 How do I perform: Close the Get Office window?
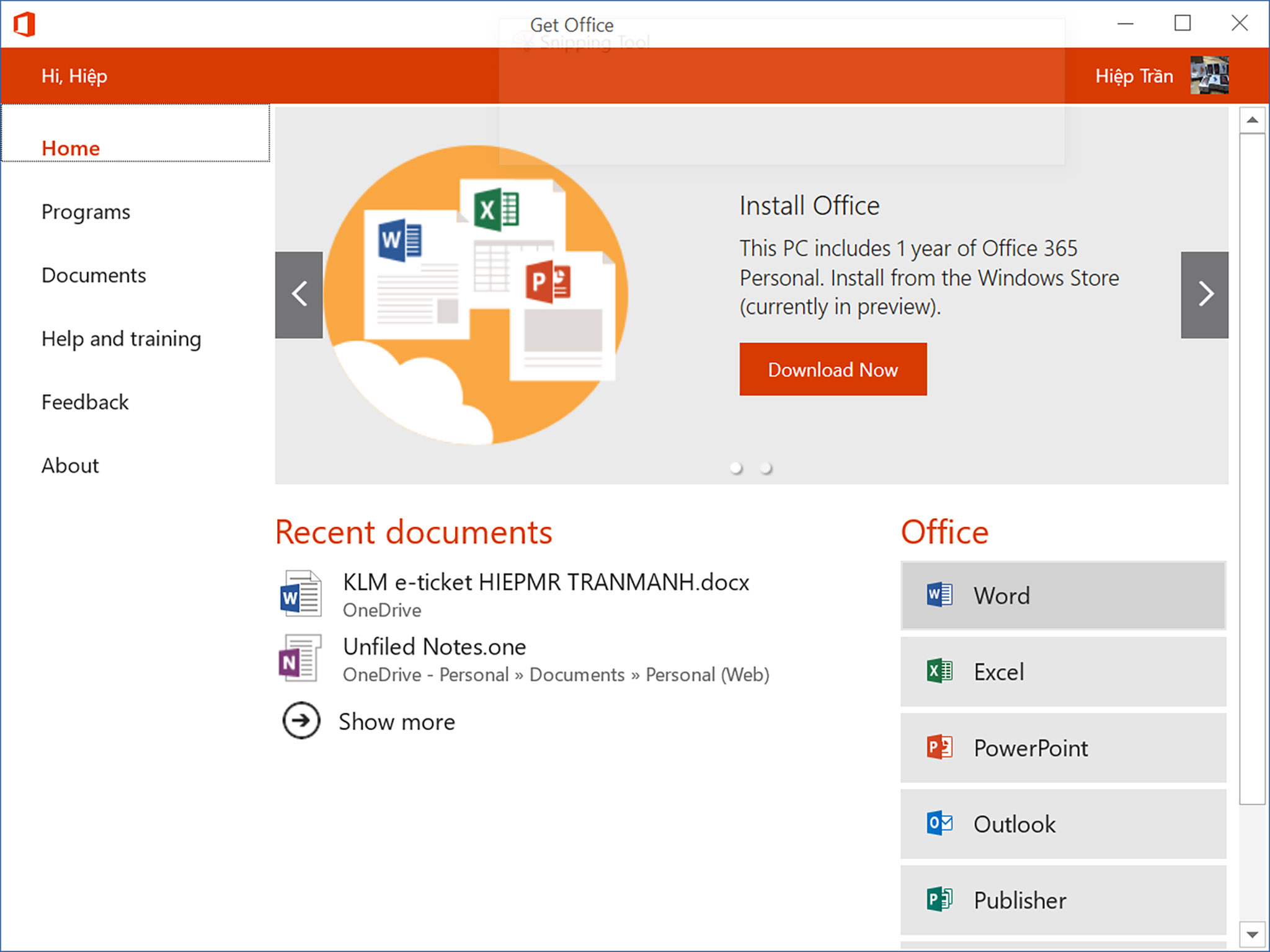click(x=1239, y=24)
